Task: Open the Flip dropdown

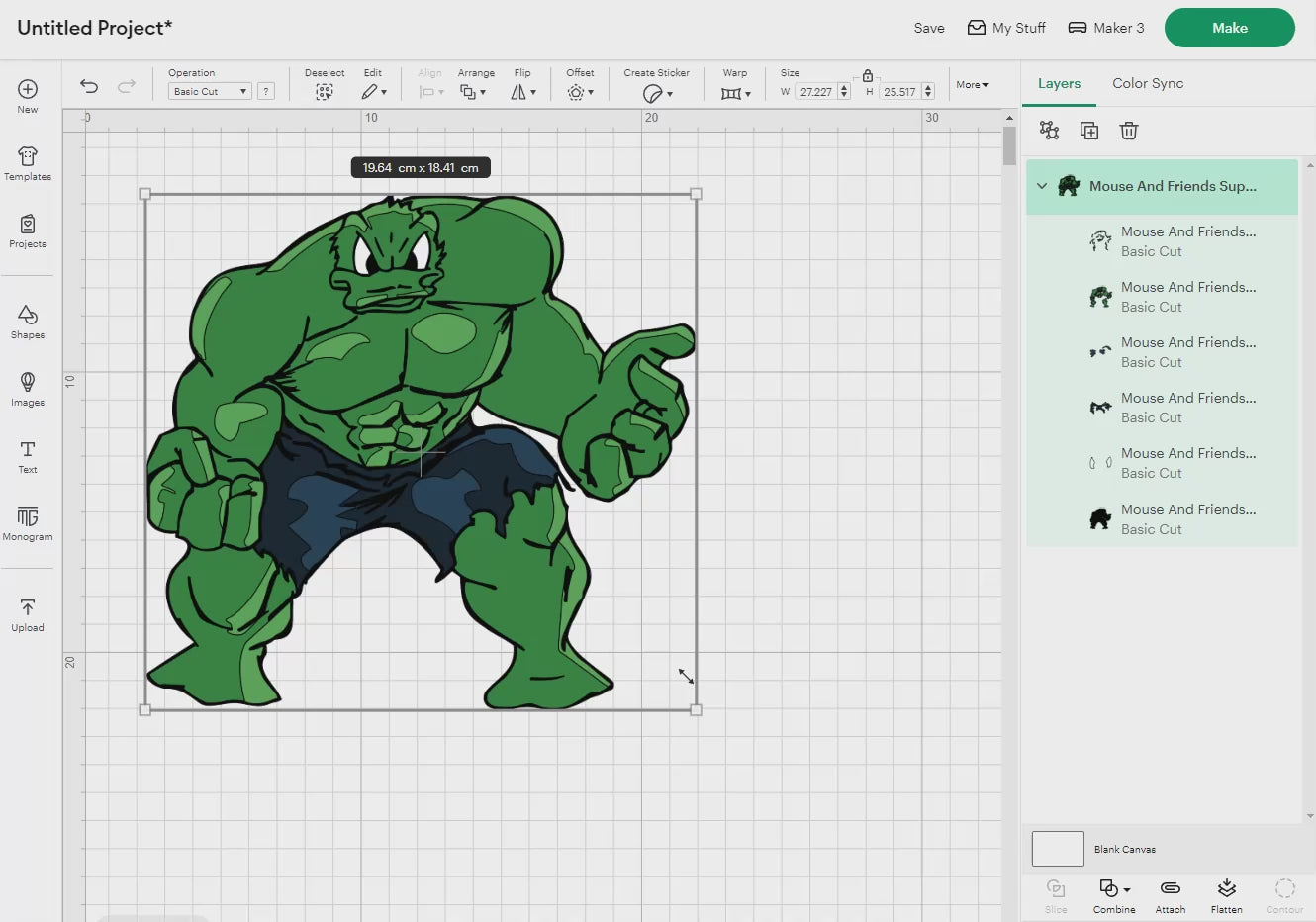Action: tap(523, 91)
